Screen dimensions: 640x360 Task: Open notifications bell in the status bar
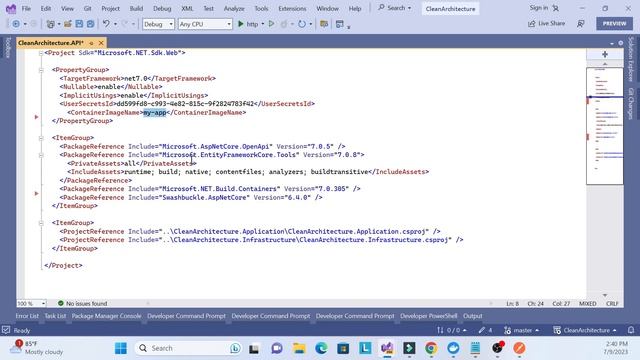[631, 330]
